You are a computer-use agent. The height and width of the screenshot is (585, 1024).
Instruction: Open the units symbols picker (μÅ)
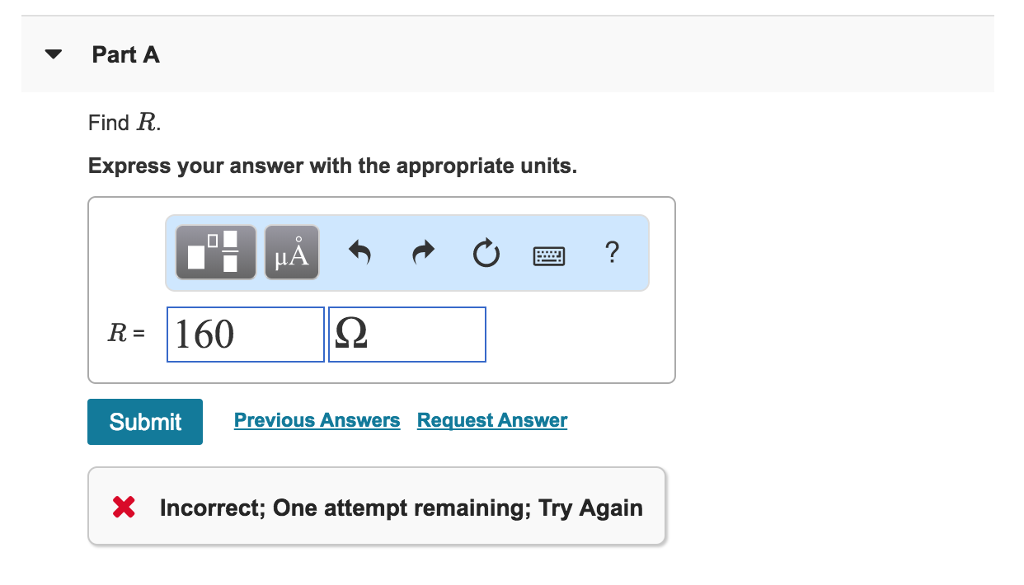291,252
